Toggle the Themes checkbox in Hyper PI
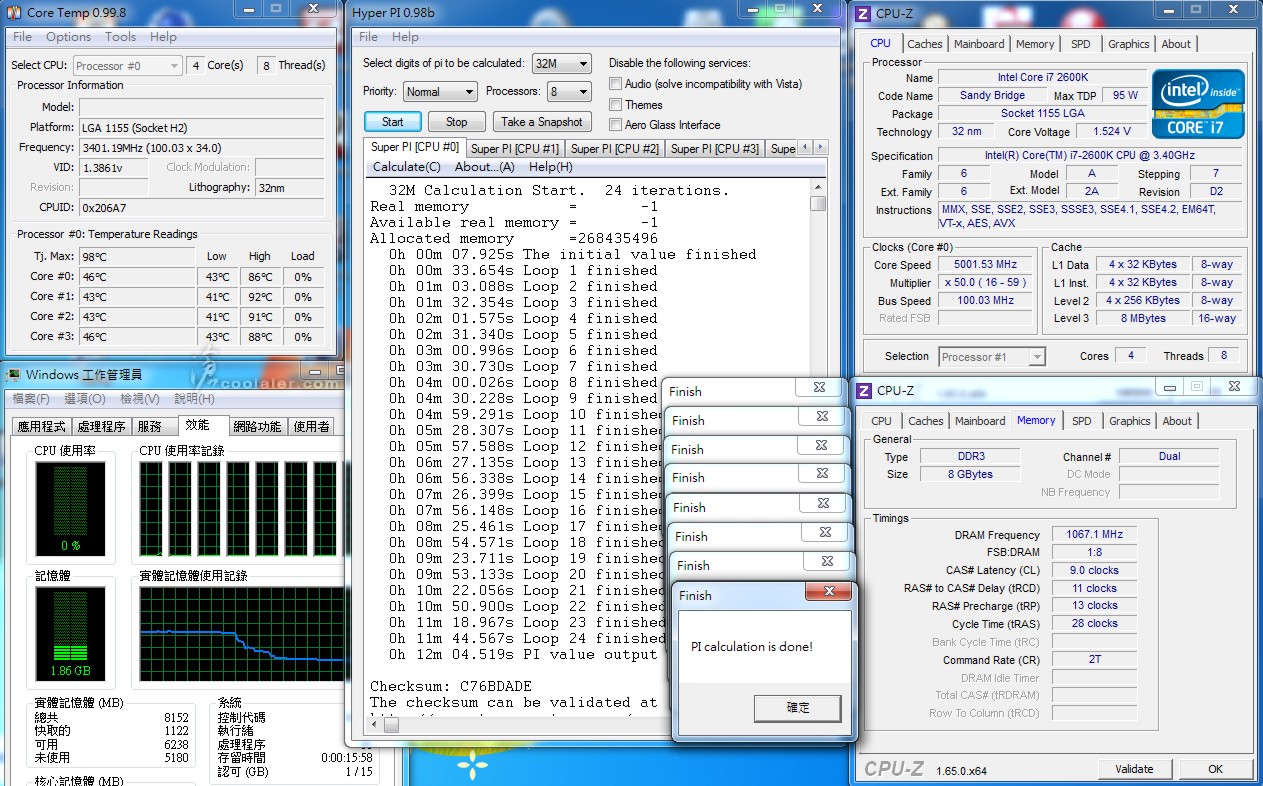The height and width of the screenshot is (786, 1263). 616,105
